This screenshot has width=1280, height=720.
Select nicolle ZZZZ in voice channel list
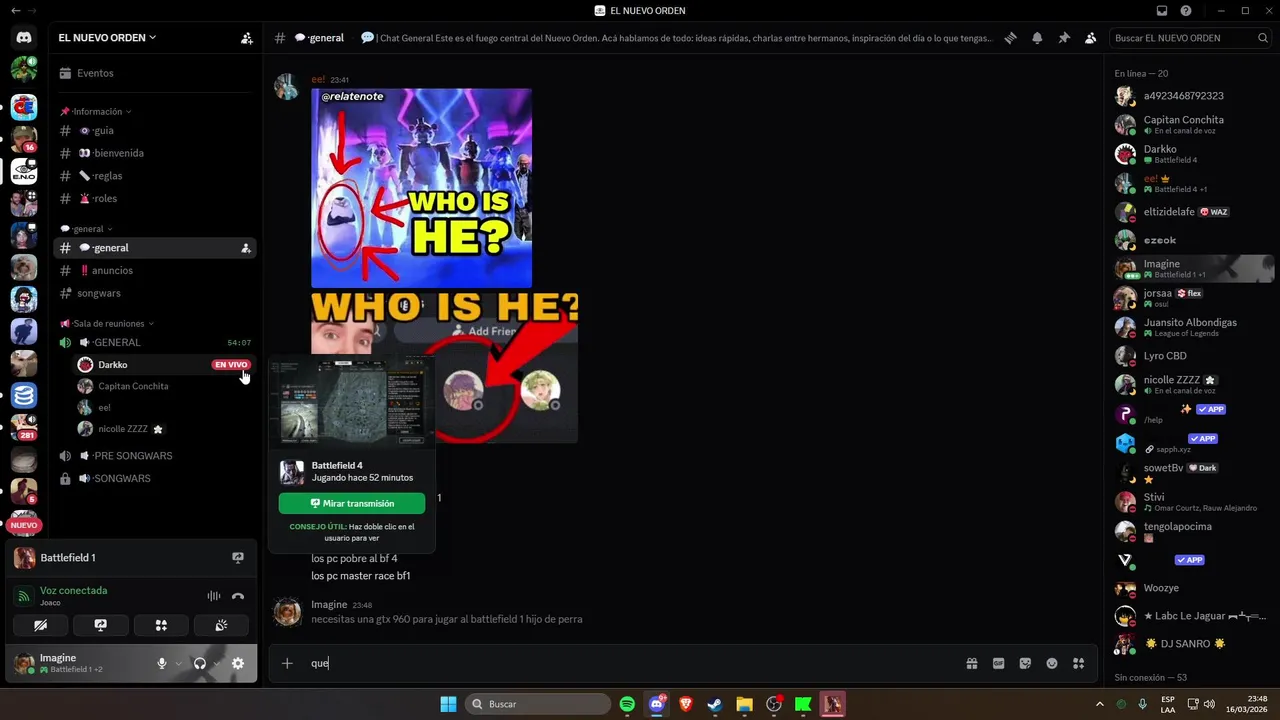[x=163, y=429]
